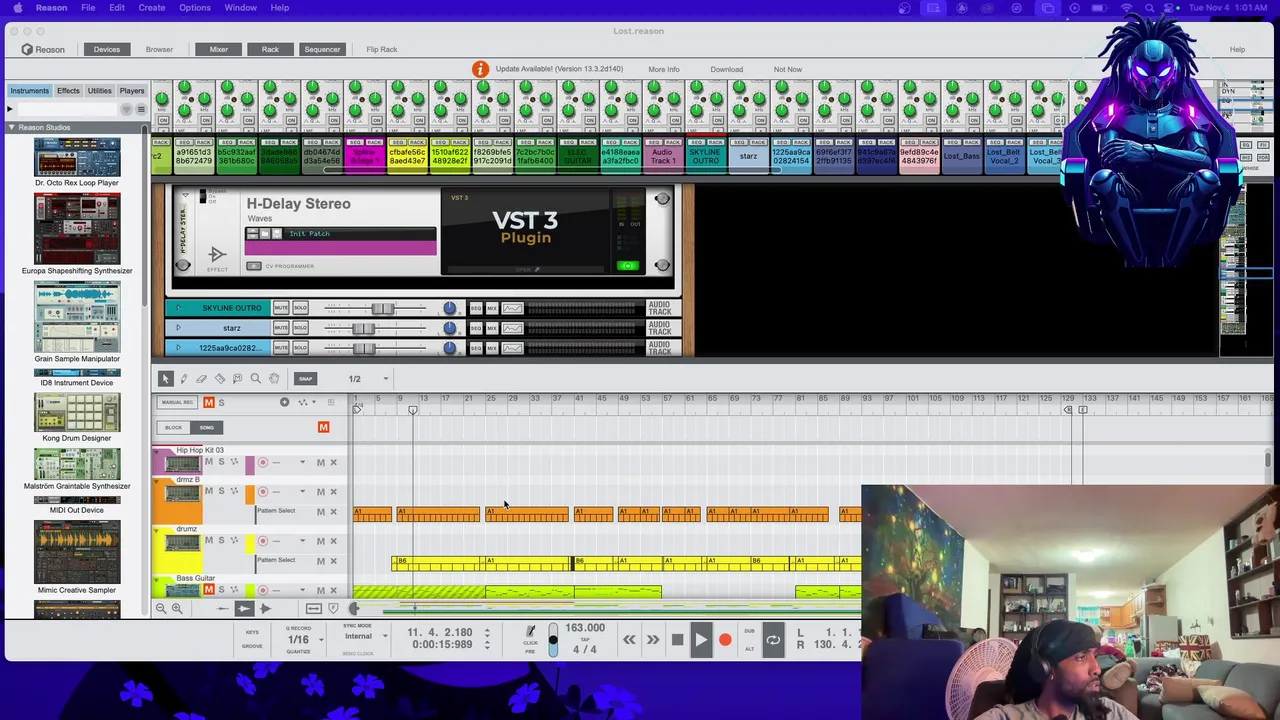The height and width of the screenshot is (720, 1280).
Task: Click SEQ button on starz audio track
Action: tap(476, 328)
